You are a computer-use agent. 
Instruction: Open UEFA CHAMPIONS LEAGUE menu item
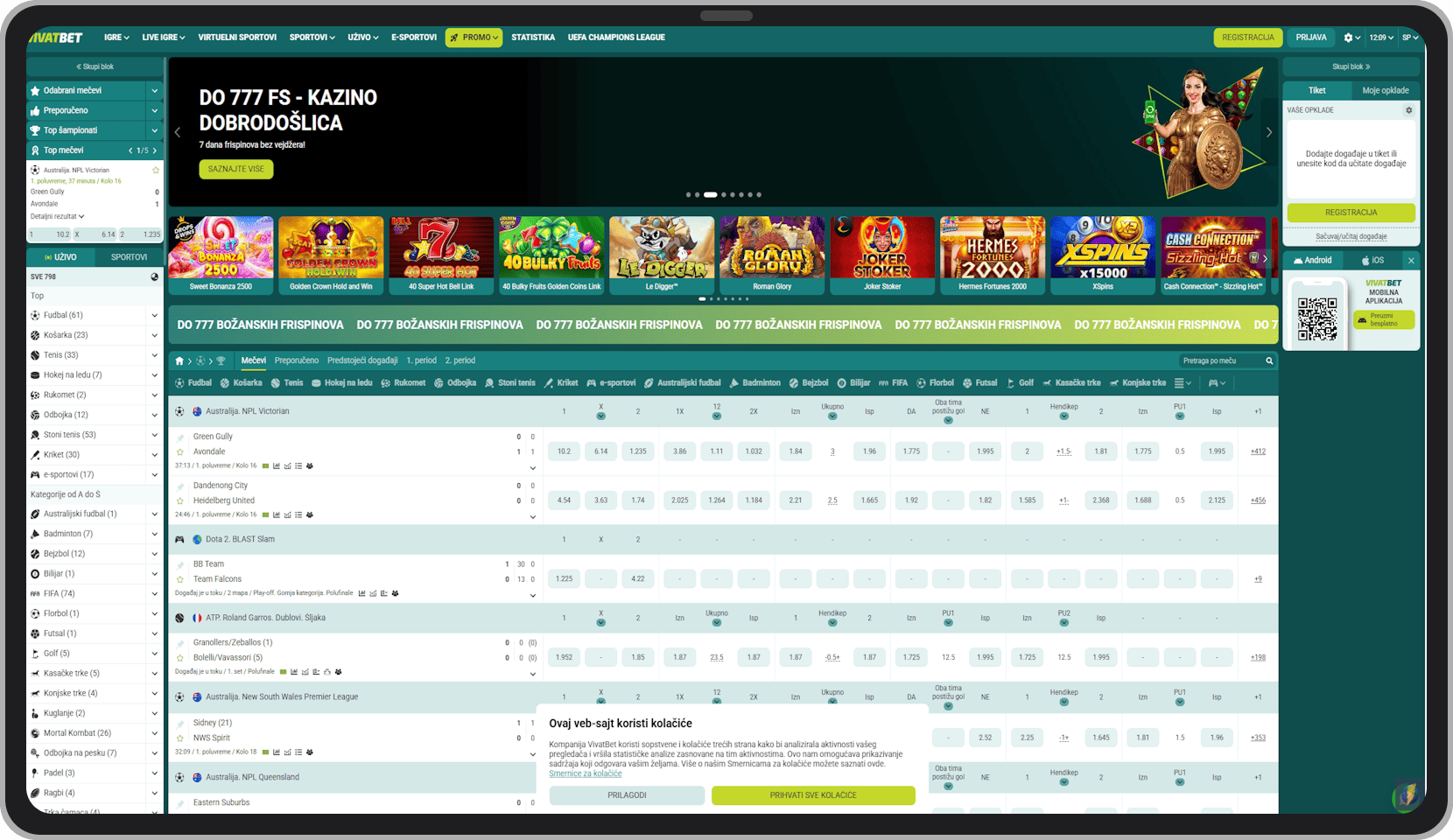coord(616,38)
